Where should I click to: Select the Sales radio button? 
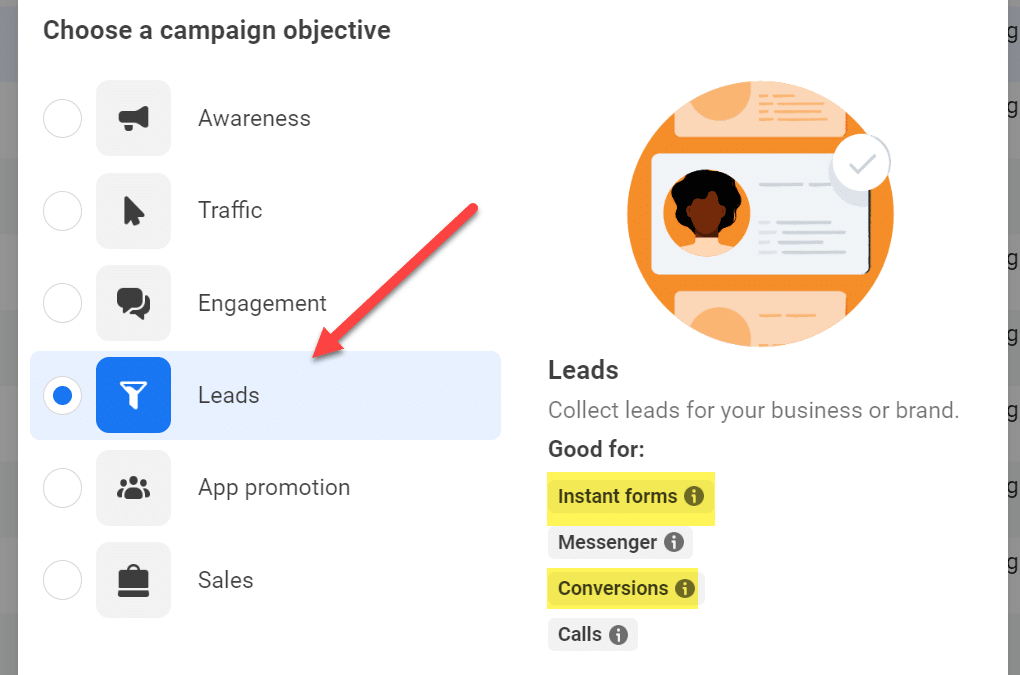[62, 580]
